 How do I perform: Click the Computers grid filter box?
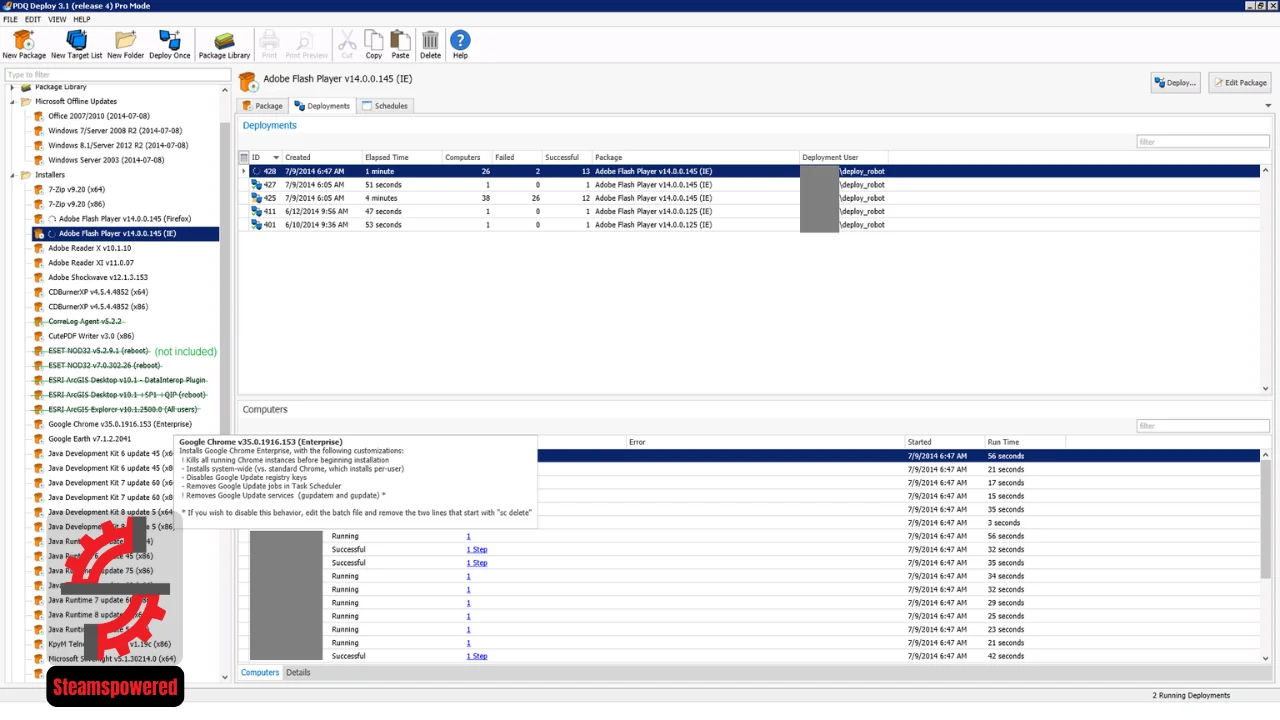click(1203, 426)
